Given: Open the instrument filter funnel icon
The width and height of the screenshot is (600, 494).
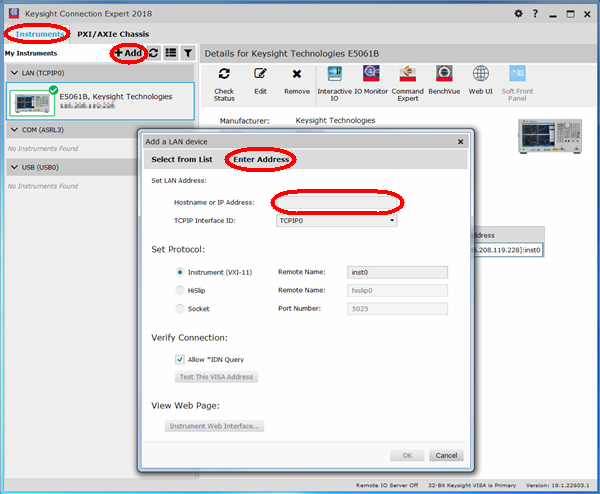Looking at the screenshot, I should (188, 53).
